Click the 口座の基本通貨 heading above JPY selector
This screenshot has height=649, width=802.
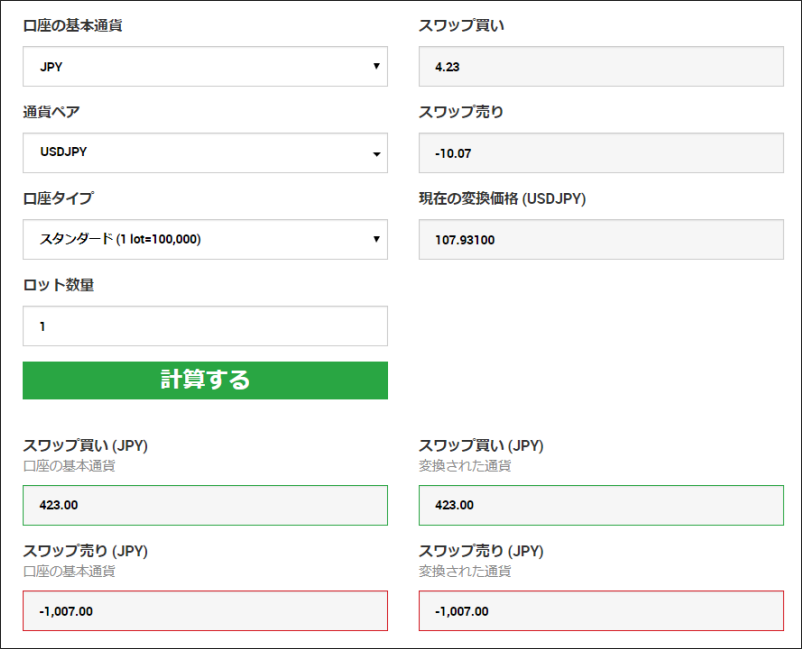coord(73,25)
